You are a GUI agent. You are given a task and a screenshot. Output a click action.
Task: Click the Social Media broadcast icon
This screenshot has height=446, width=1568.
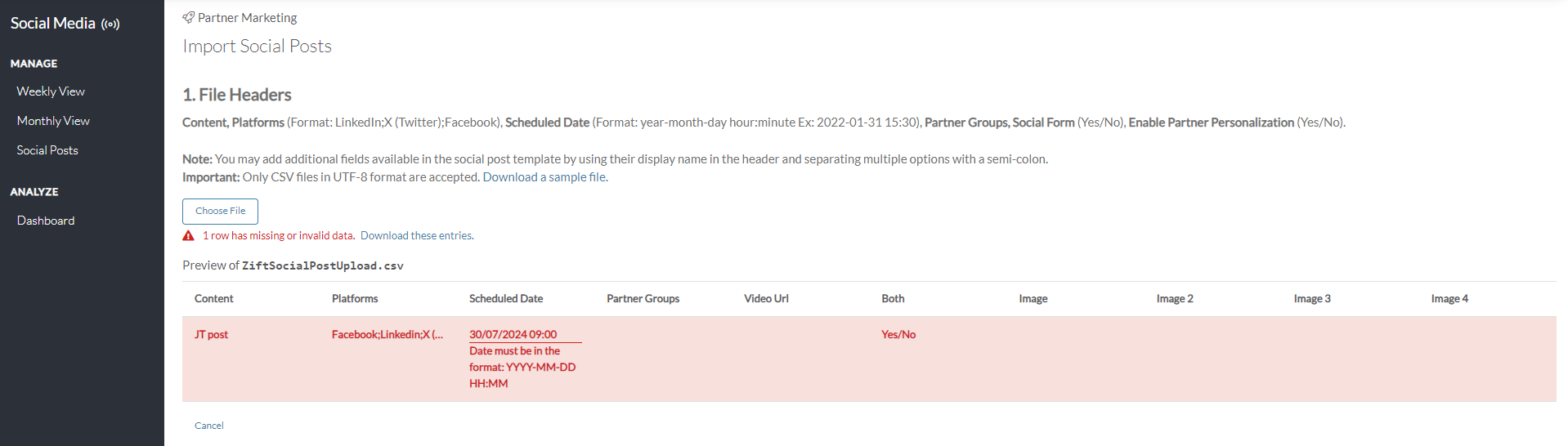(110, 25)
